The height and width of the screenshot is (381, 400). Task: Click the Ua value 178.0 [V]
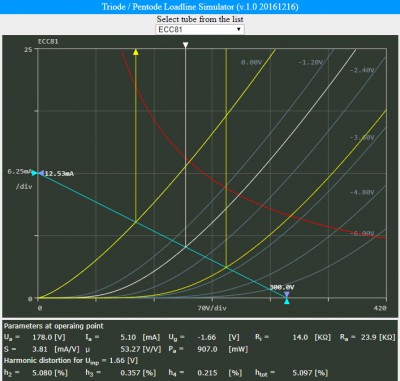[x=49, y=337]
